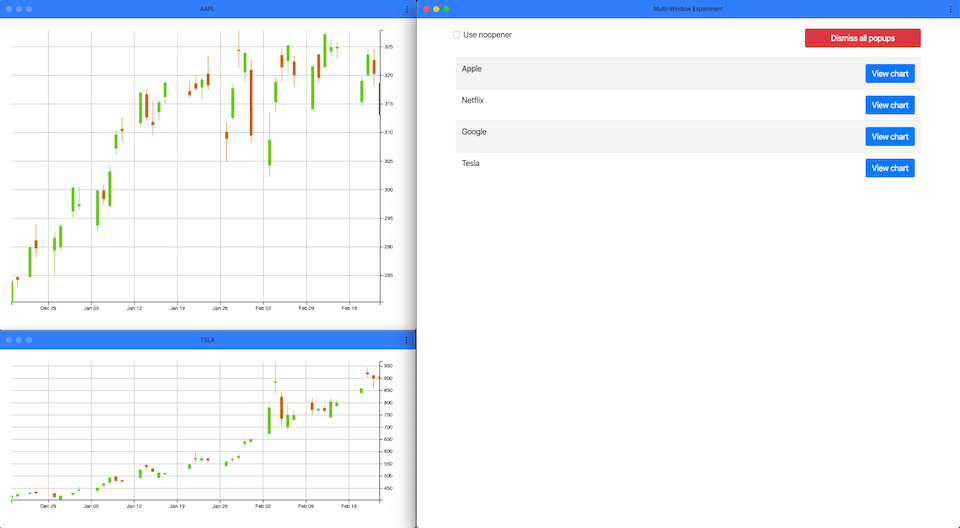Launch the Tesla chart via View chart
The width and height of the screenshot is (960, 528).
coord(889,168)
